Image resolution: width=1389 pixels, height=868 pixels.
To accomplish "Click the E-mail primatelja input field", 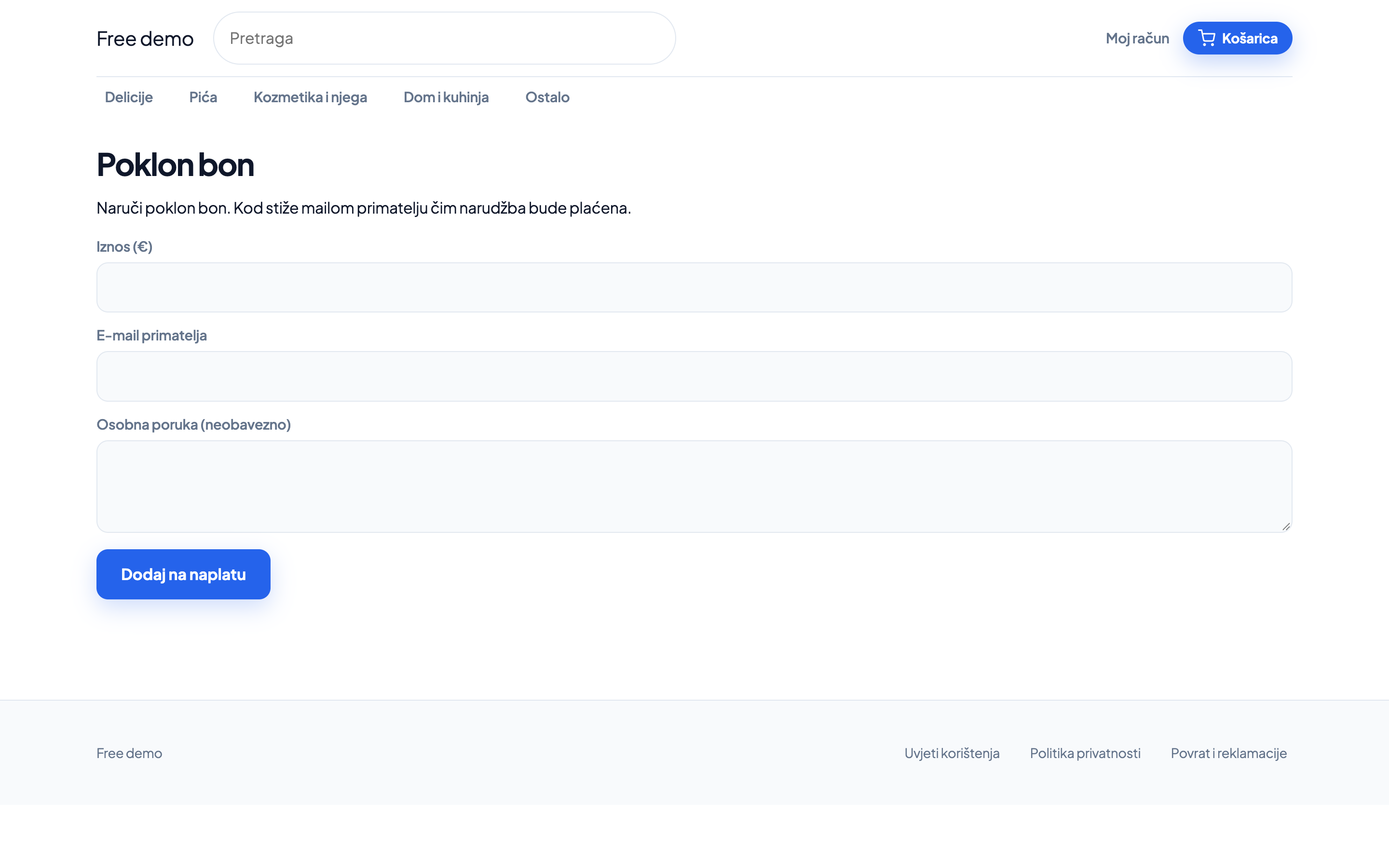I will 694,376.
